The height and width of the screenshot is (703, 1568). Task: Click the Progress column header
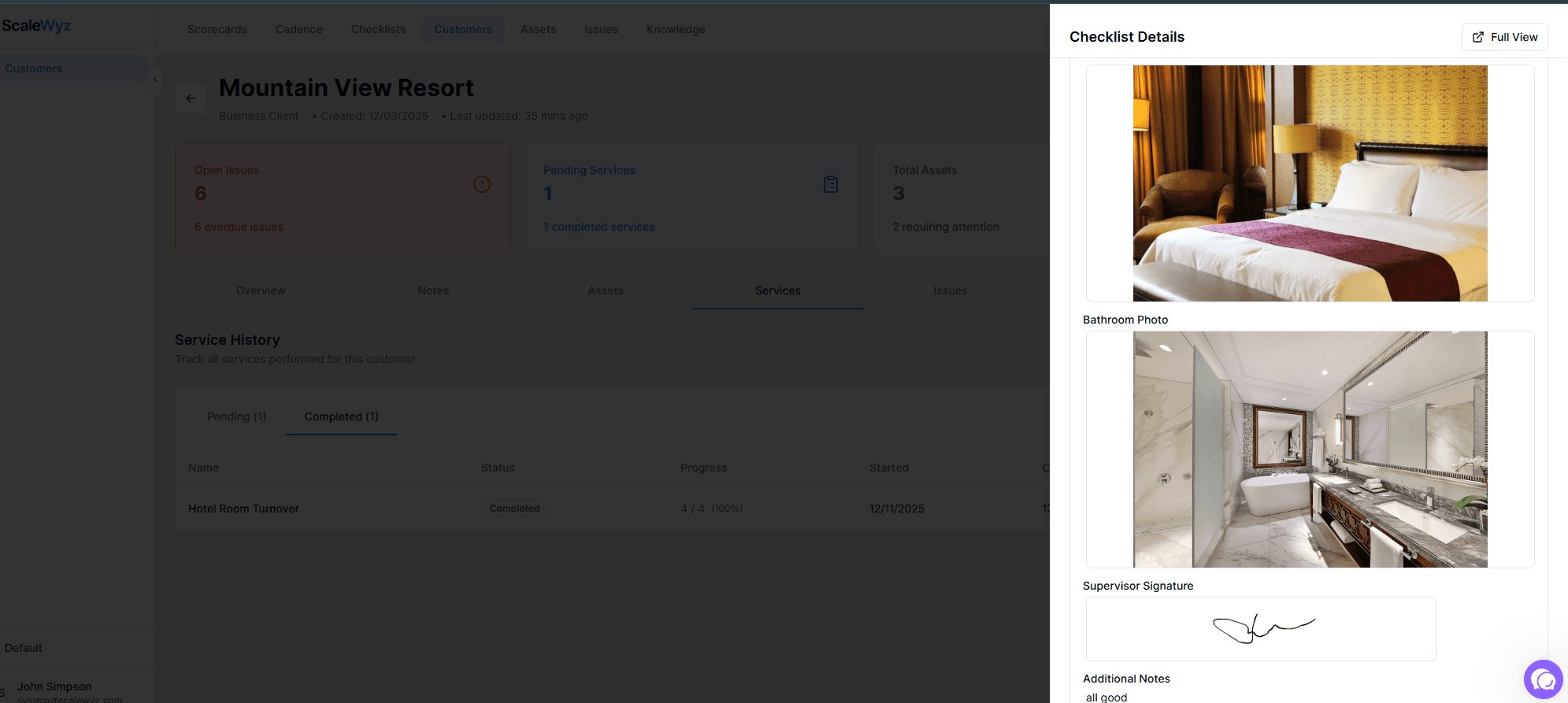(703, 468)
